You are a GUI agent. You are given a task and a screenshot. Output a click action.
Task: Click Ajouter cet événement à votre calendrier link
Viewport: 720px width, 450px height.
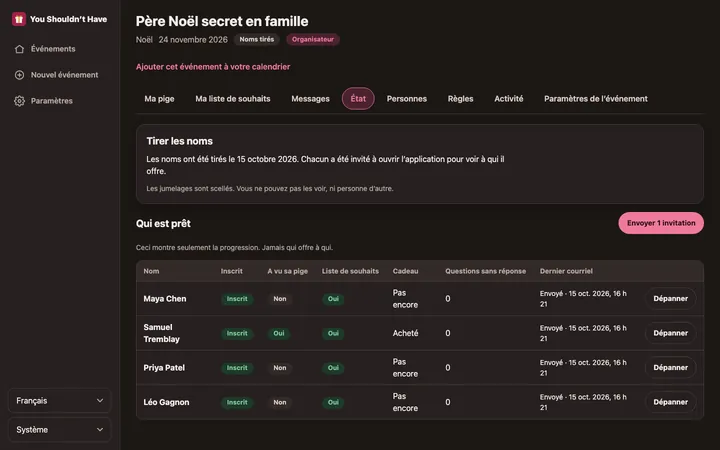click(x=213, y=67)
